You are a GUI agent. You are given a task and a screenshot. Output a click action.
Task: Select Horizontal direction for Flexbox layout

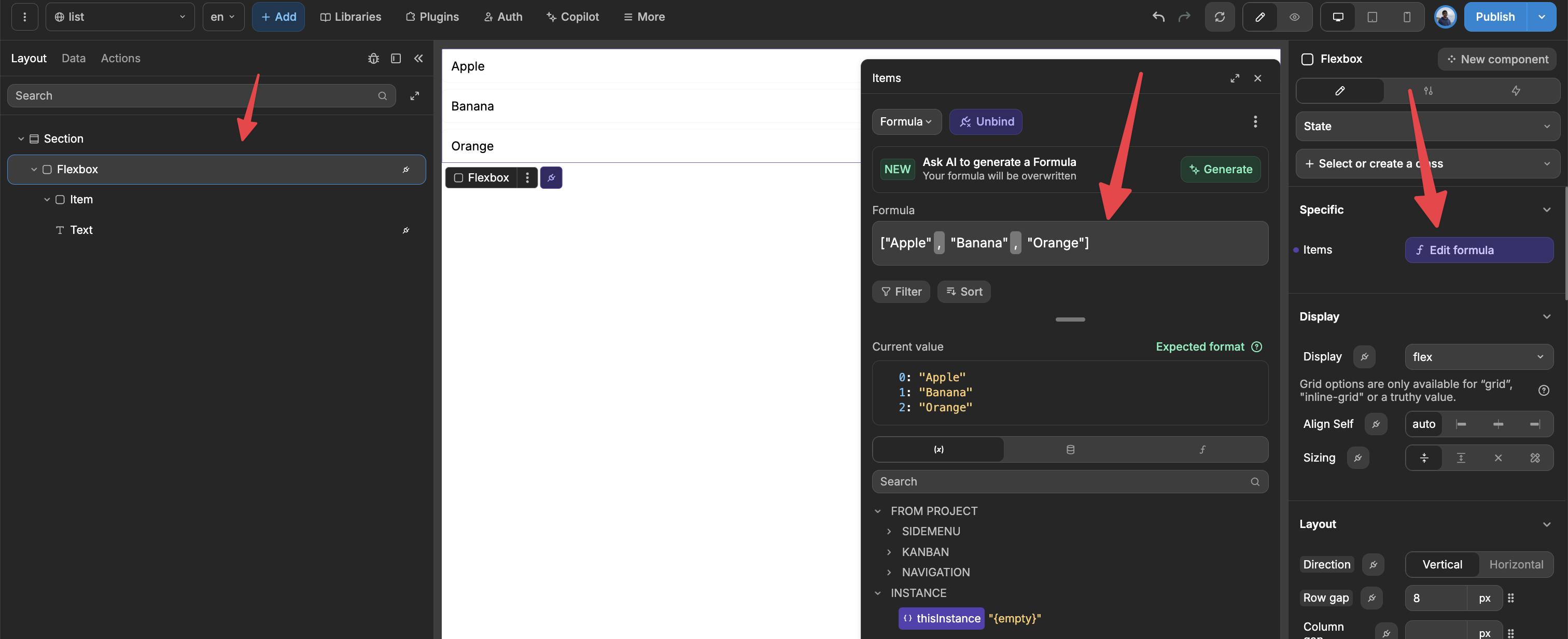1515,564
